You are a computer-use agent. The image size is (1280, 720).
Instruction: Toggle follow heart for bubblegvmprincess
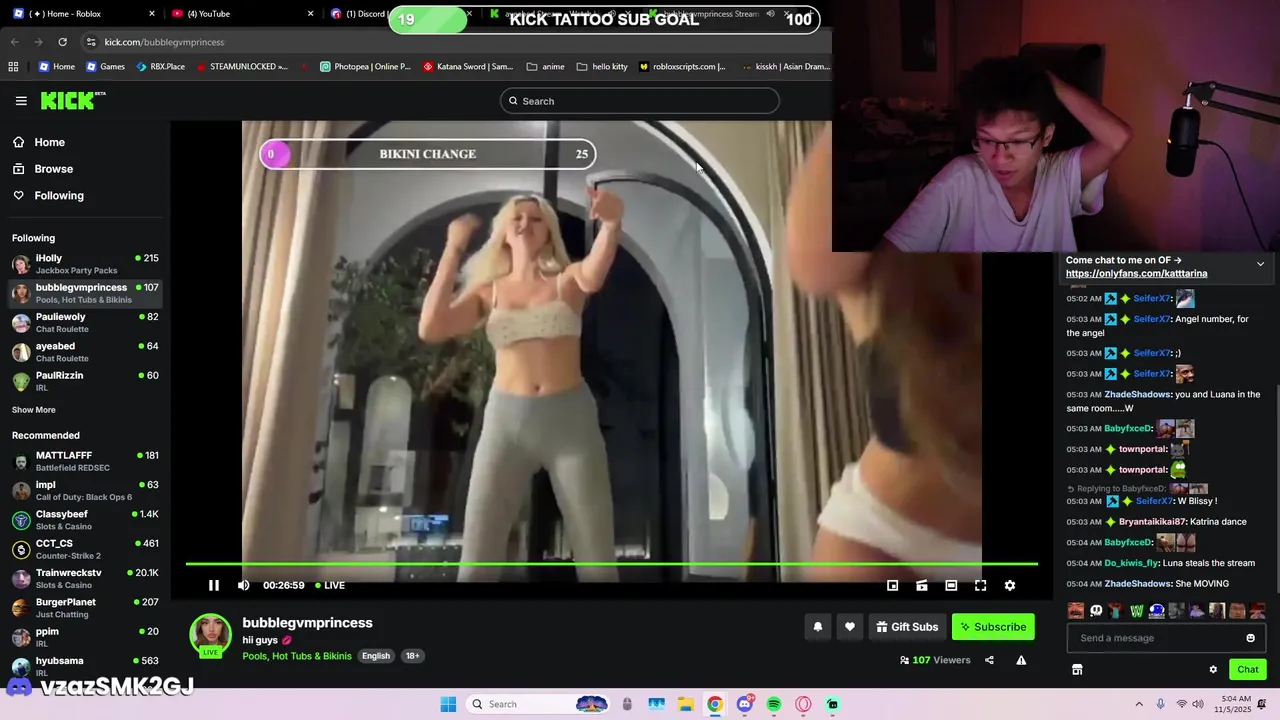[850, 627]
